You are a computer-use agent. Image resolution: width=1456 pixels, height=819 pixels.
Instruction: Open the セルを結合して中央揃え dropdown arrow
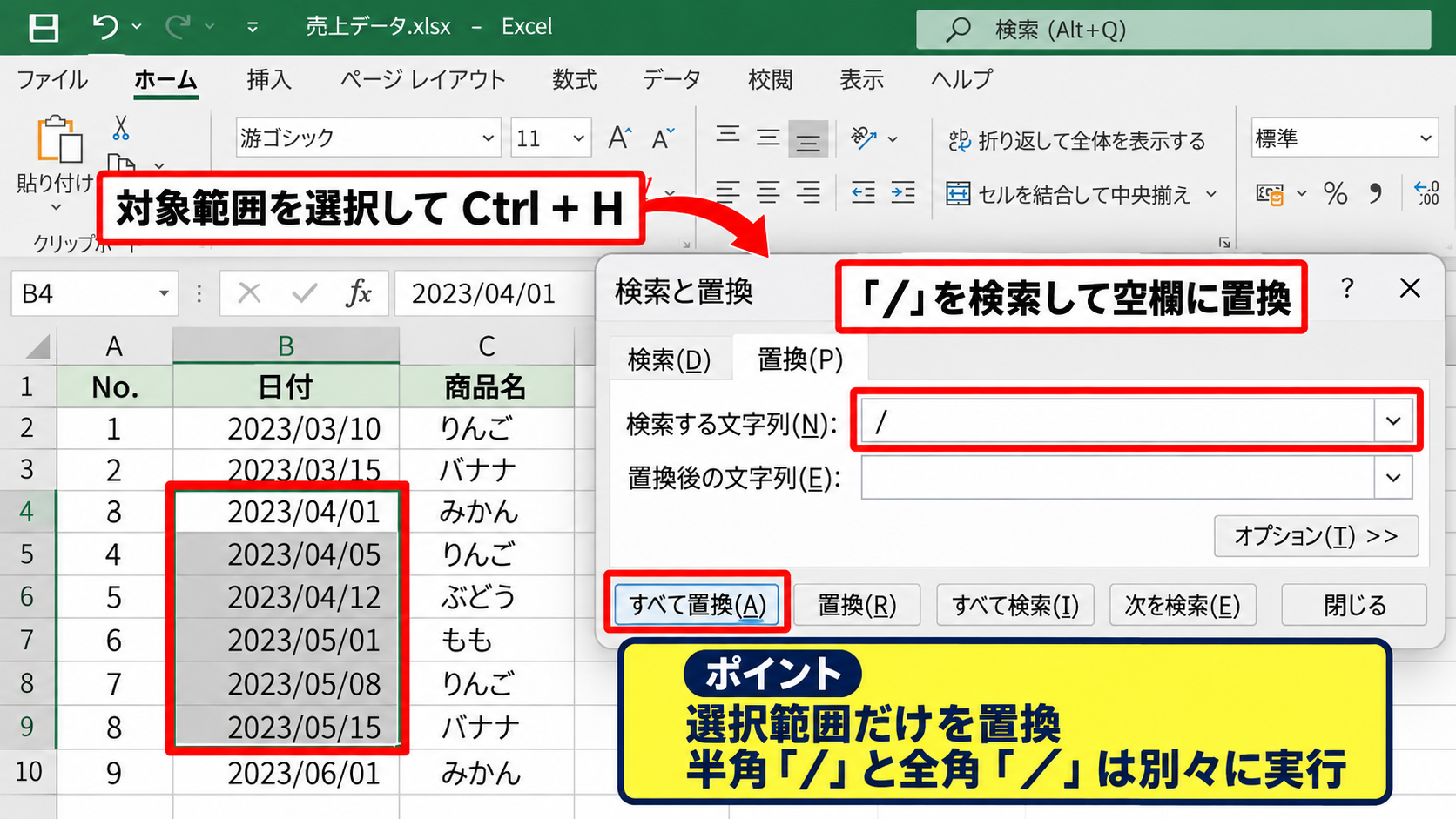1211,194
